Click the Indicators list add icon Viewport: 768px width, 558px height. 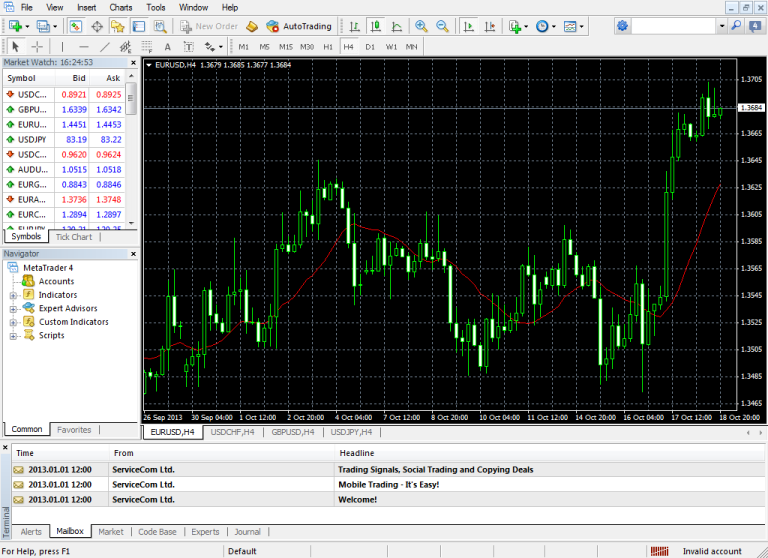pyautogui.click(x=514, y=26)
